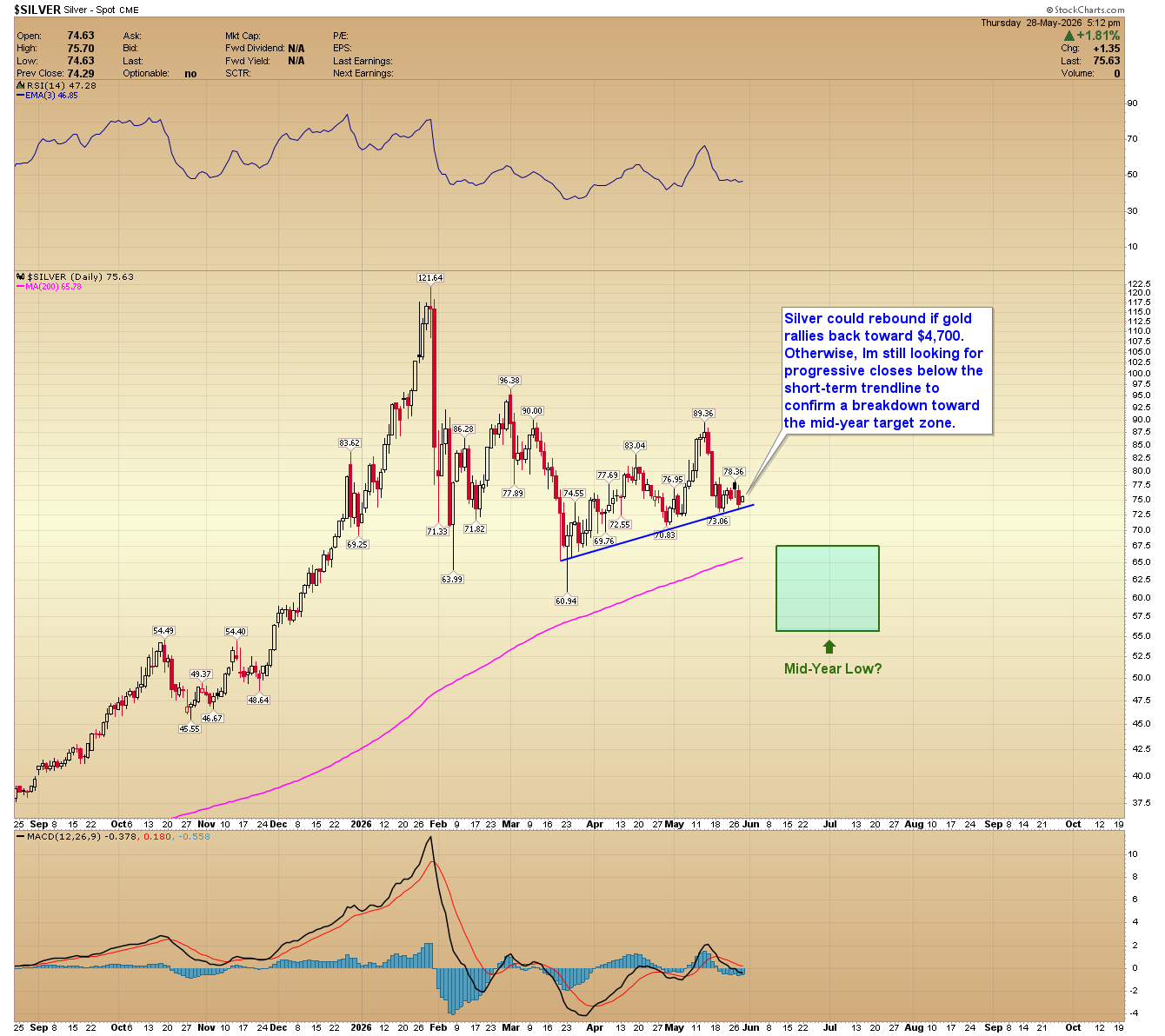
Task: Click the candlestick icon before $SILVER (Daily)
Action: [x=21, y=277]
